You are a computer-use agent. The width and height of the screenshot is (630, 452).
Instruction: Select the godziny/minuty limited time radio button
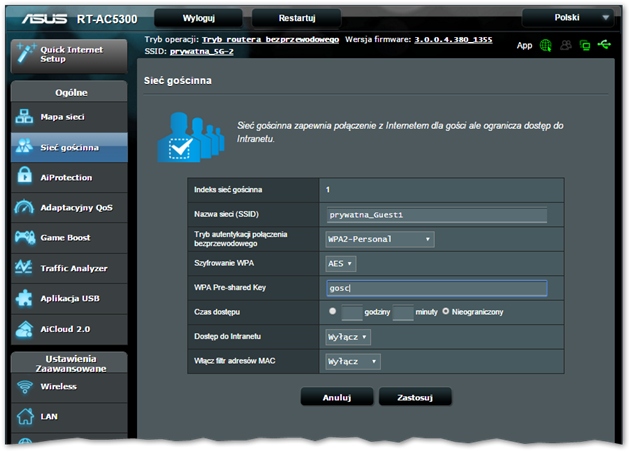332,311
